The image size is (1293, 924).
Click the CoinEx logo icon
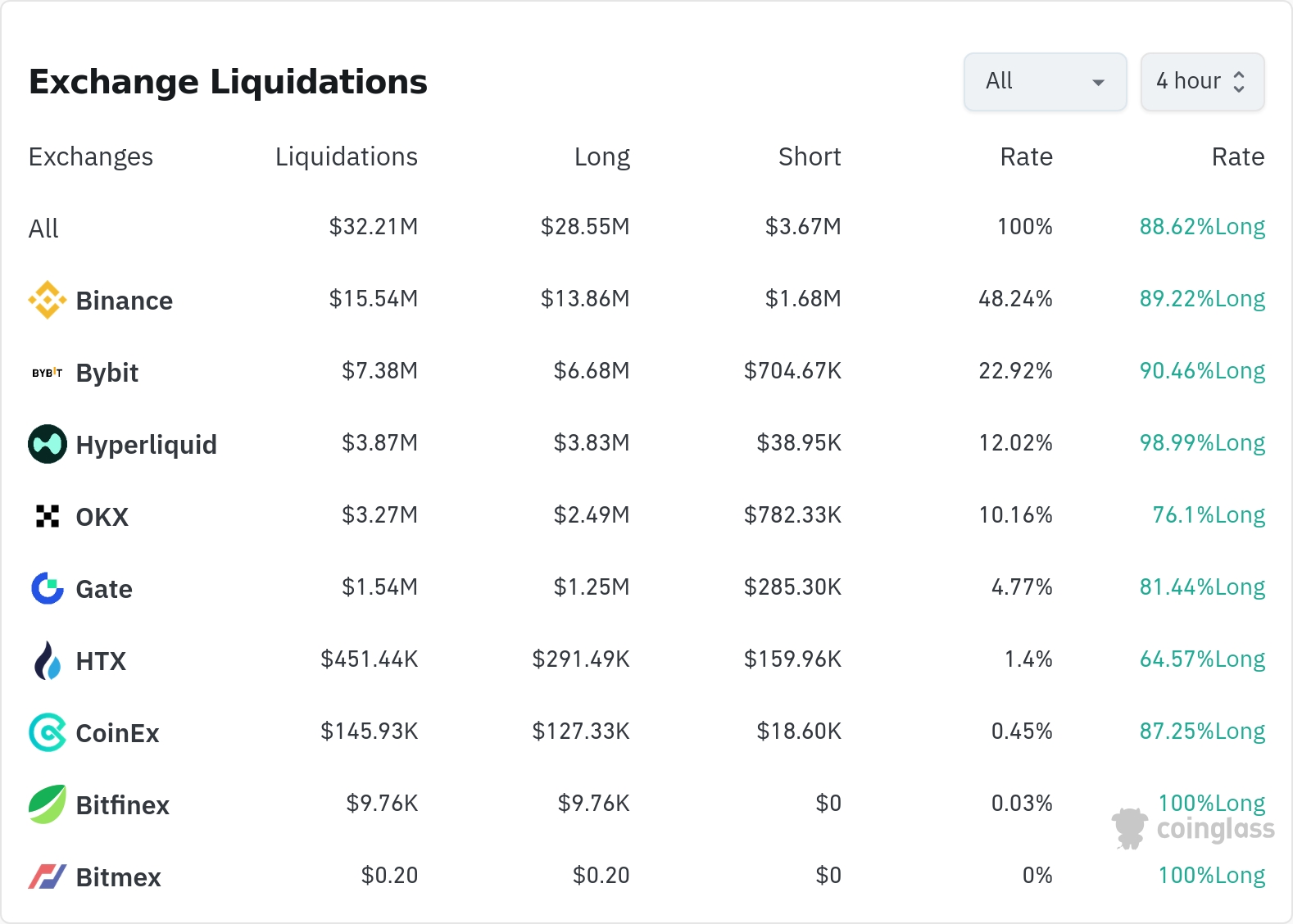click(x=48, y=732)
